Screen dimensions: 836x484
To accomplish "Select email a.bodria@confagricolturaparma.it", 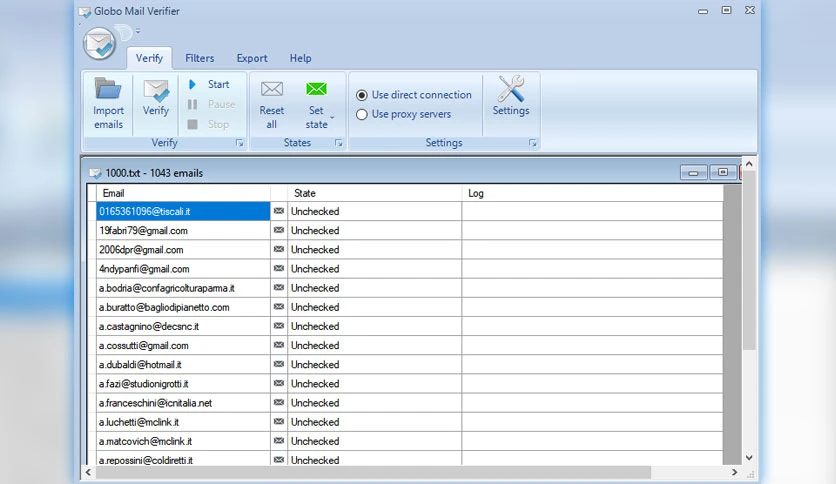I will point(183,288).
